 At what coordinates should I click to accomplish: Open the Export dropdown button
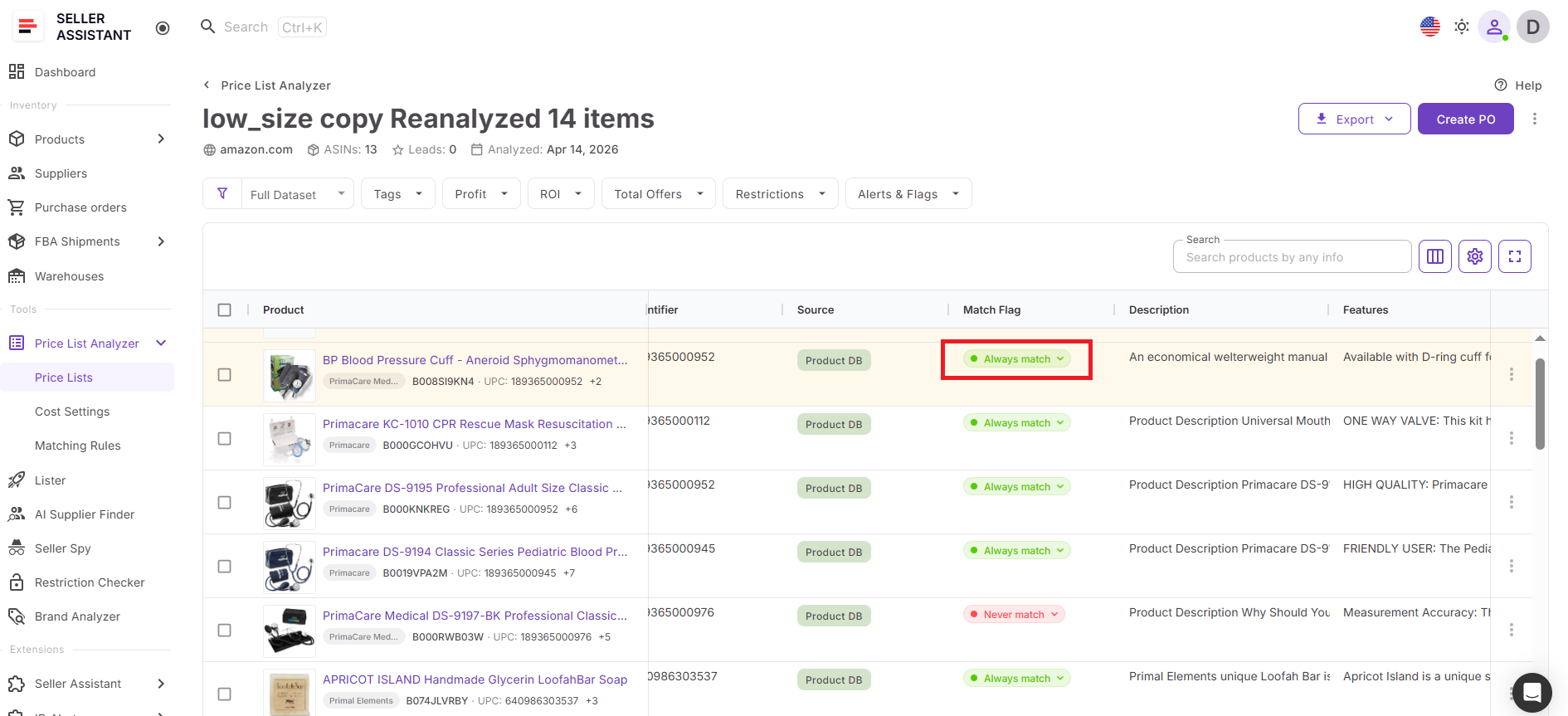tap(1355, 119)
